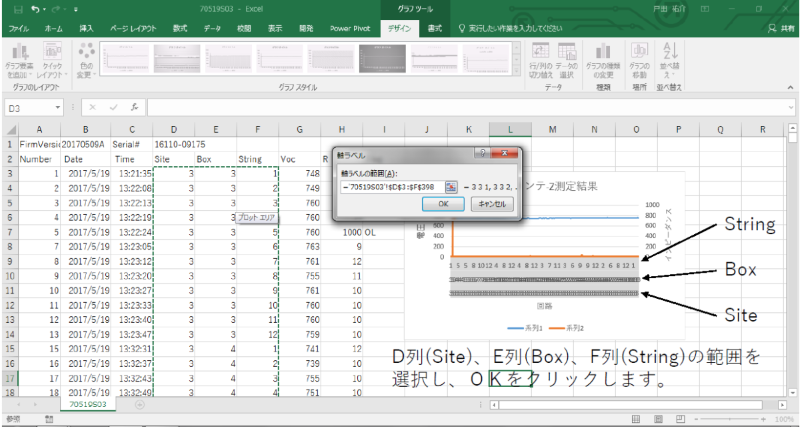Click the Select Data icon (データの選択)
This screenshot has width=800, height=427.
coord(566,58)
